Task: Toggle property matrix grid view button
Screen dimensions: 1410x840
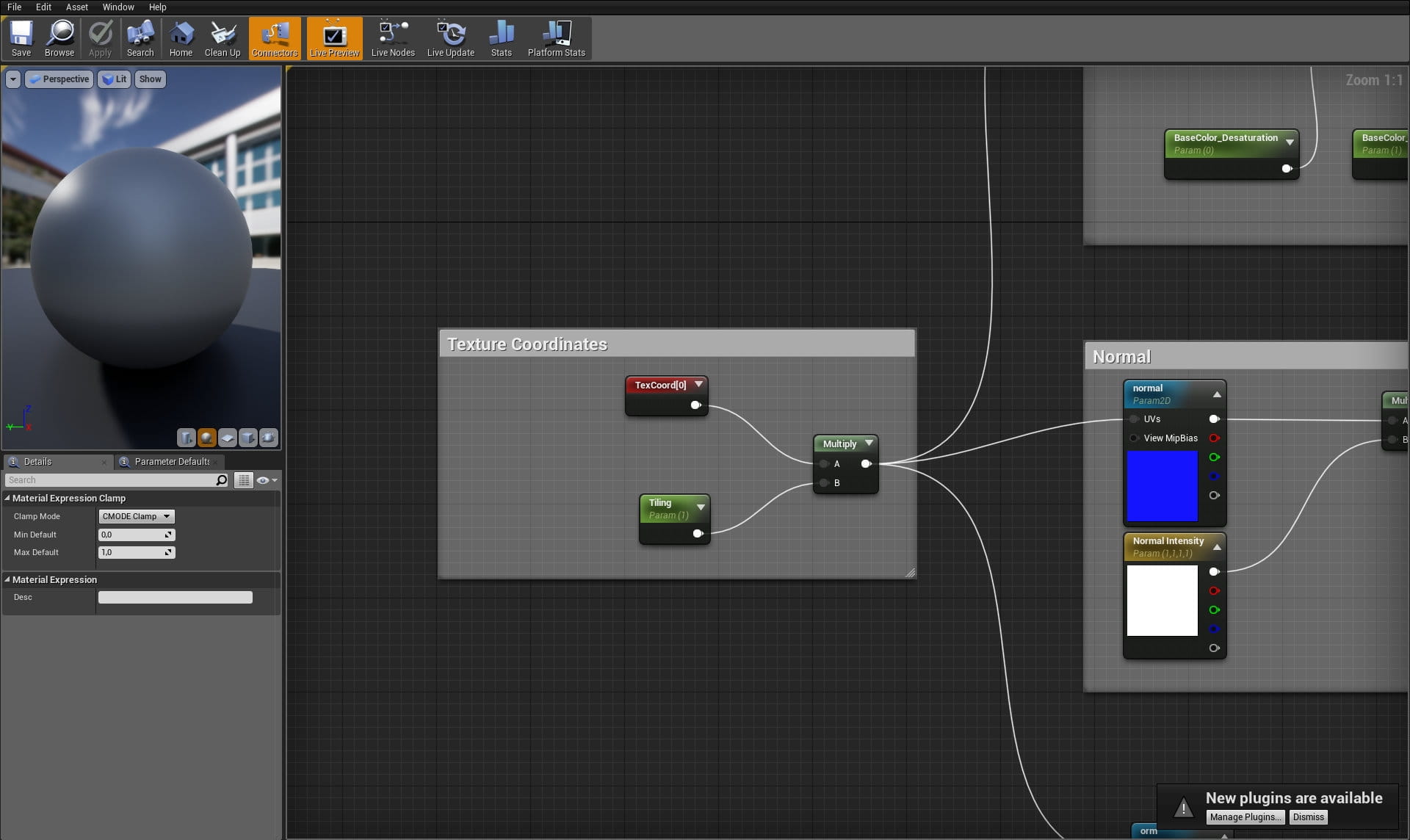Action: tap(243, 480)
